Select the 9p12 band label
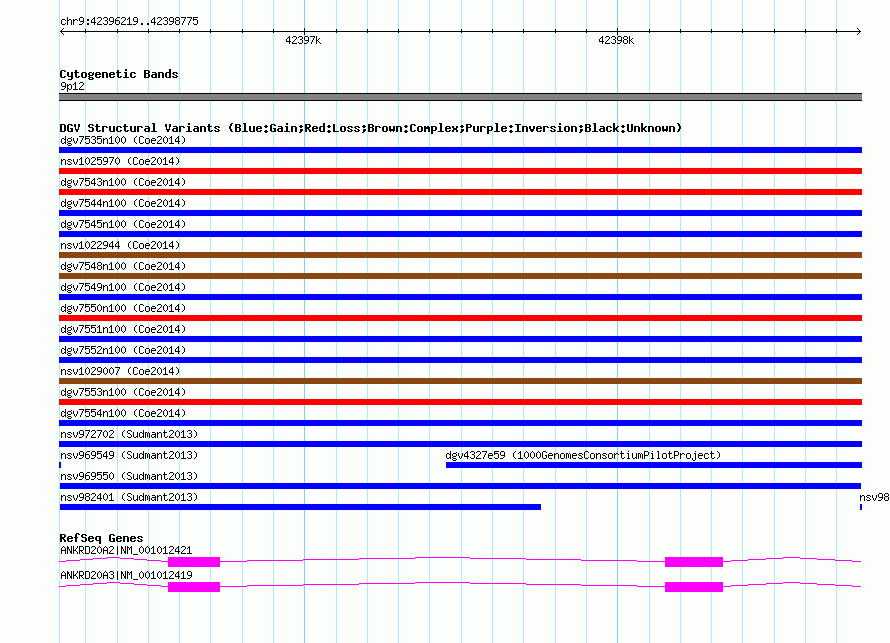This screenshot has height=643, width=890. [x=72, y=86]
